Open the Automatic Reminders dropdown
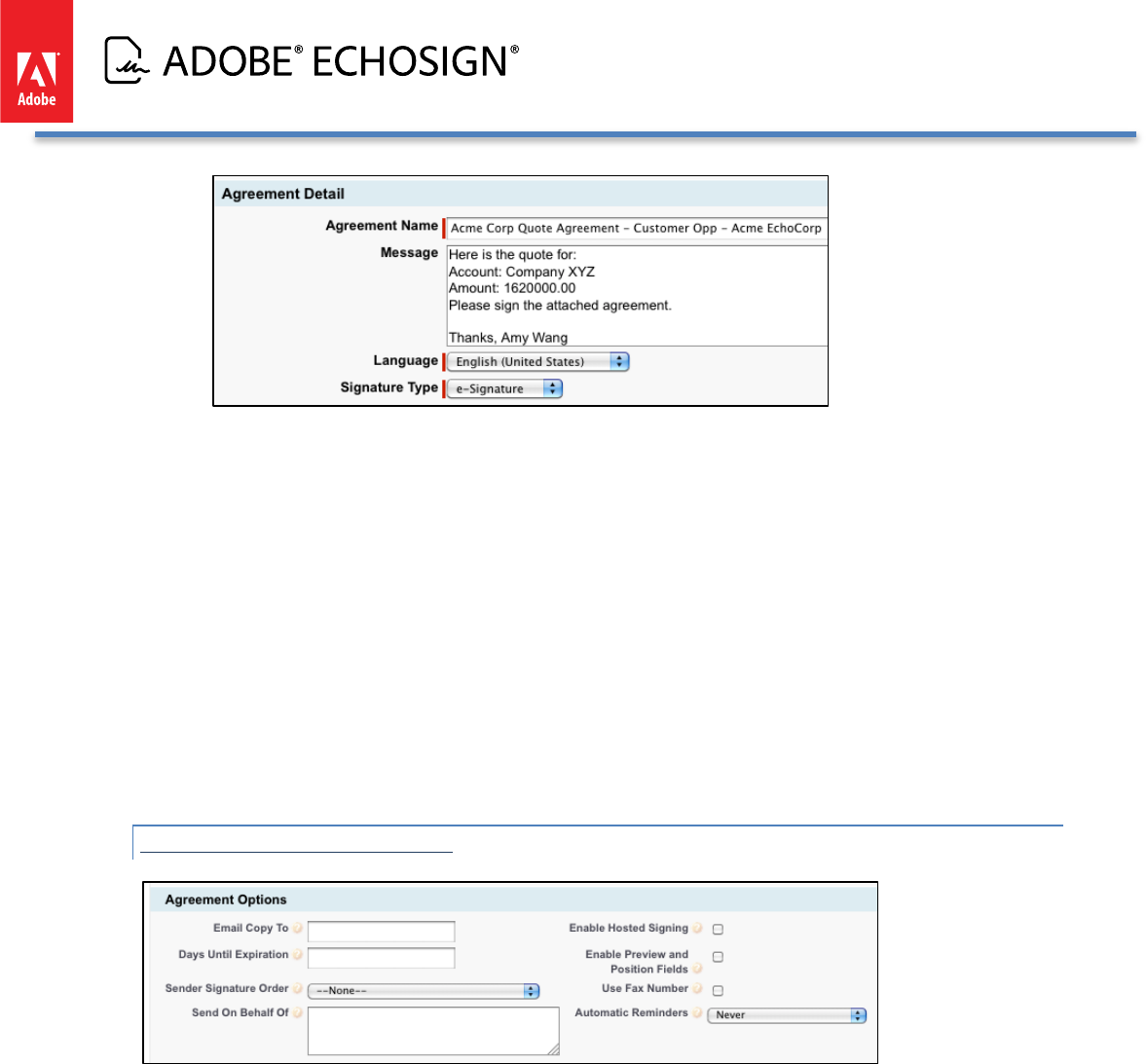The height and width of the screenshot is (1064, 1147). tap(787, 1015)
